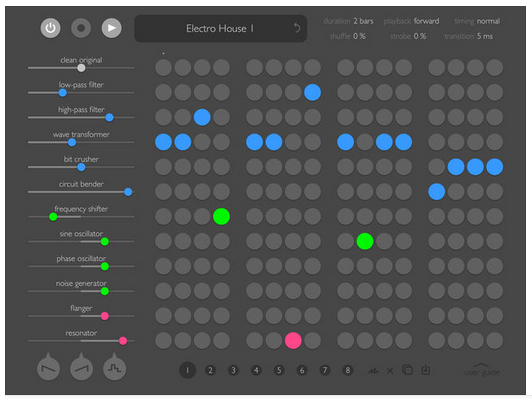This screenshot has height=399, width=532.
Task: Copy the current pattern
Action: (x=407, y=370)
